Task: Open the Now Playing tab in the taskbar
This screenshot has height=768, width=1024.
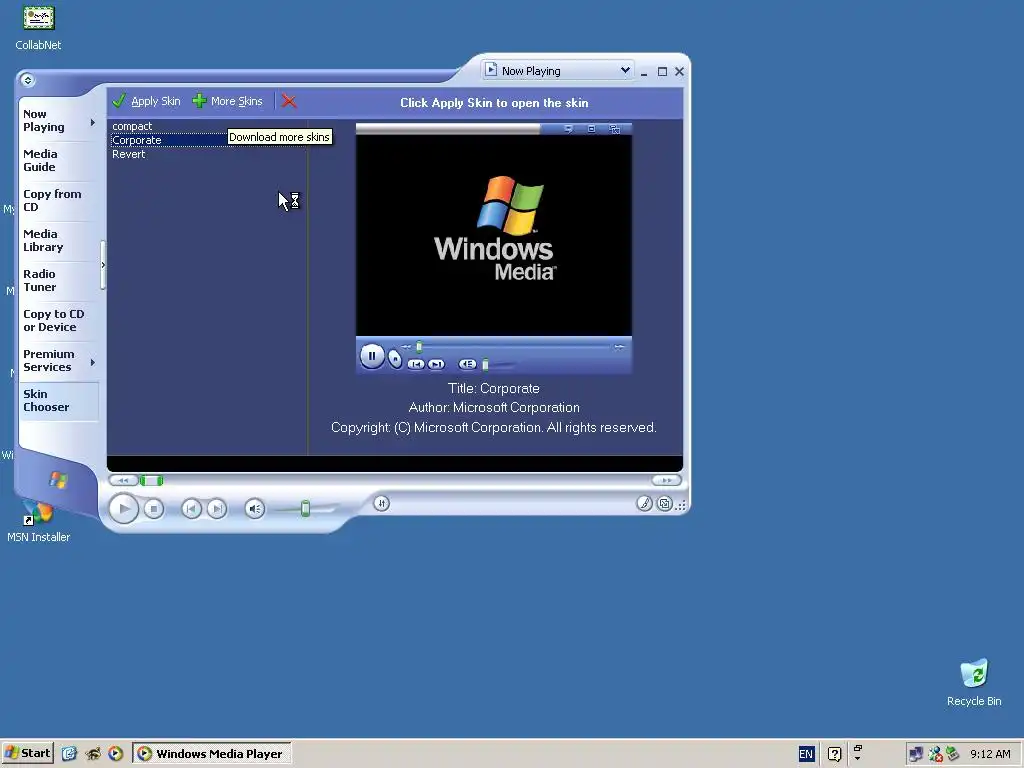Action: pyautogui.click(x=44, y=121)
